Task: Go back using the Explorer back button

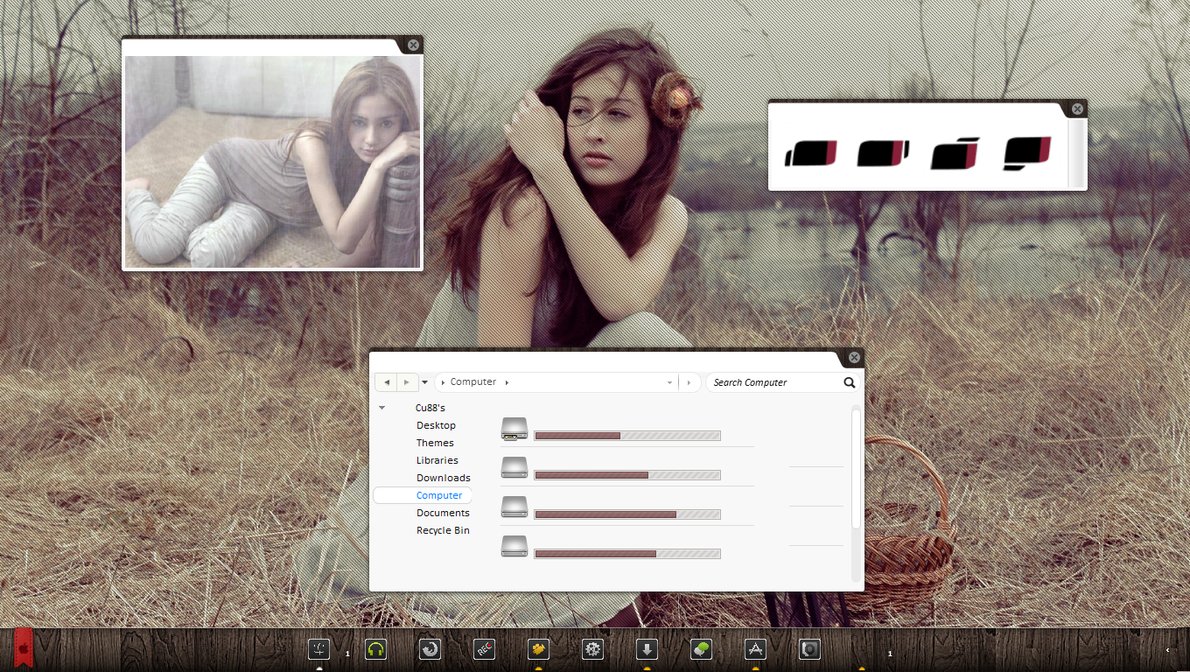Action: (387, 382)
